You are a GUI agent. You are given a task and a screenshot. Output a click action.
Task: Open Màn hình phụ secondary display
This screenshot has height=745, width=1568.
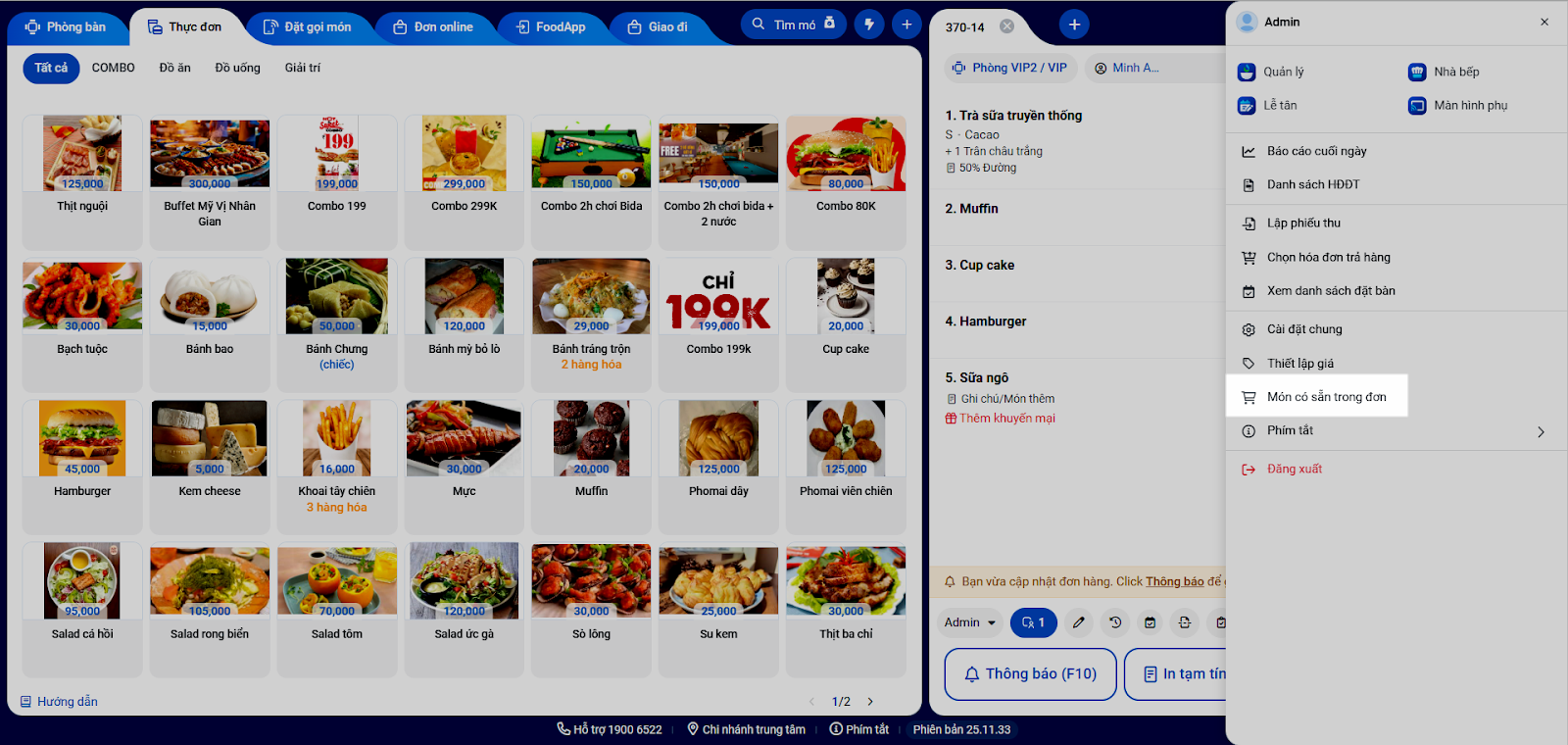click(1457, 105)
